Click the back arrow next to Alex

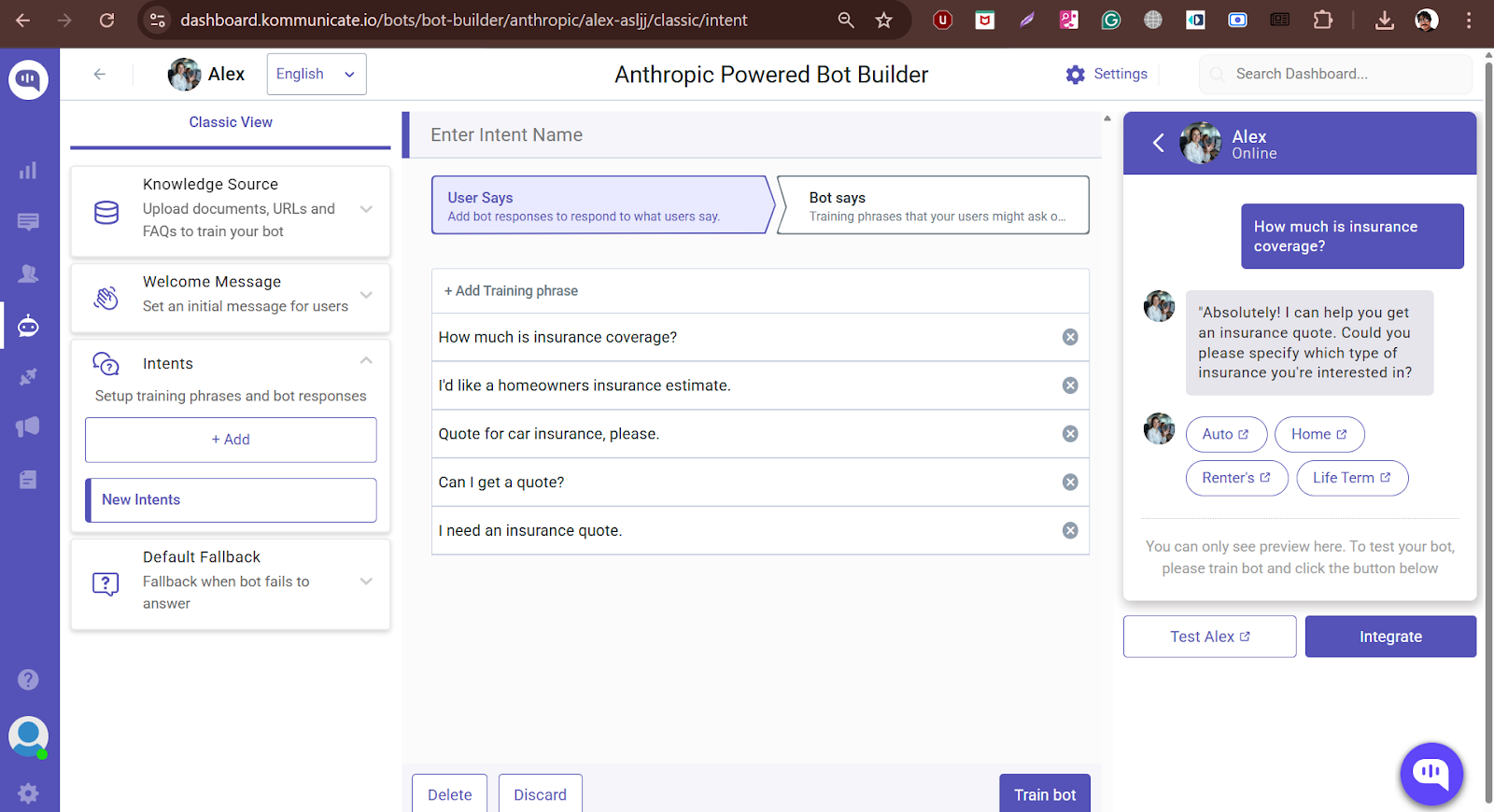pyautogui.click(x=100, y=75)
